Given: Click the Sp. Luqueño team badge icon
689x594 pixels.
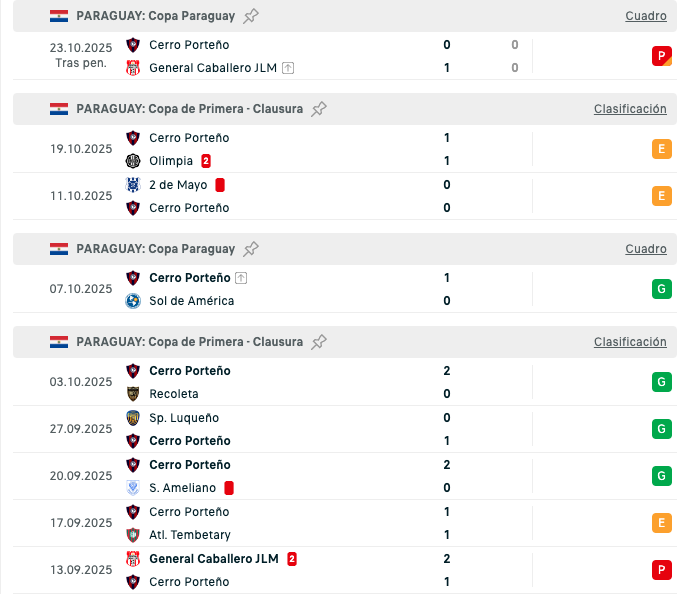Looking at the screenshot, I should (x=133, y=418).
